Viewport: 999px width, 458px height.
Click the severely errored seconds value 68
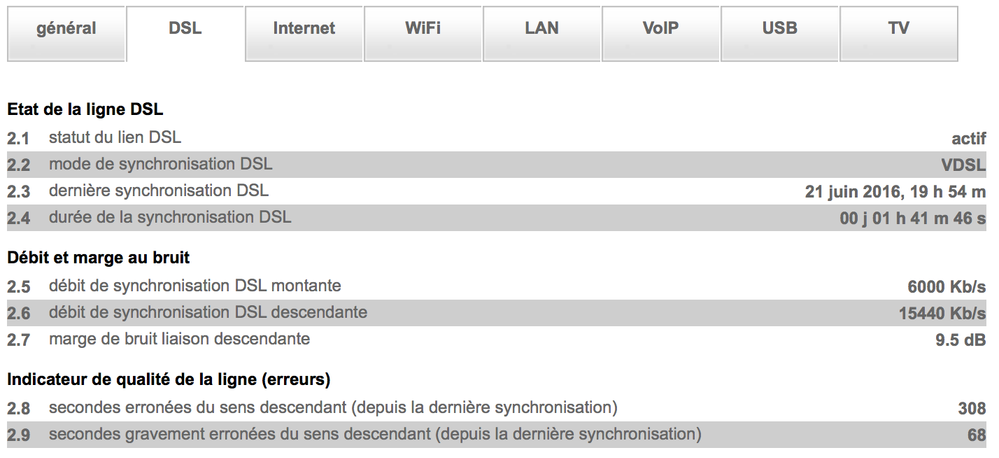pyautogui.click(x=976, y=435)
